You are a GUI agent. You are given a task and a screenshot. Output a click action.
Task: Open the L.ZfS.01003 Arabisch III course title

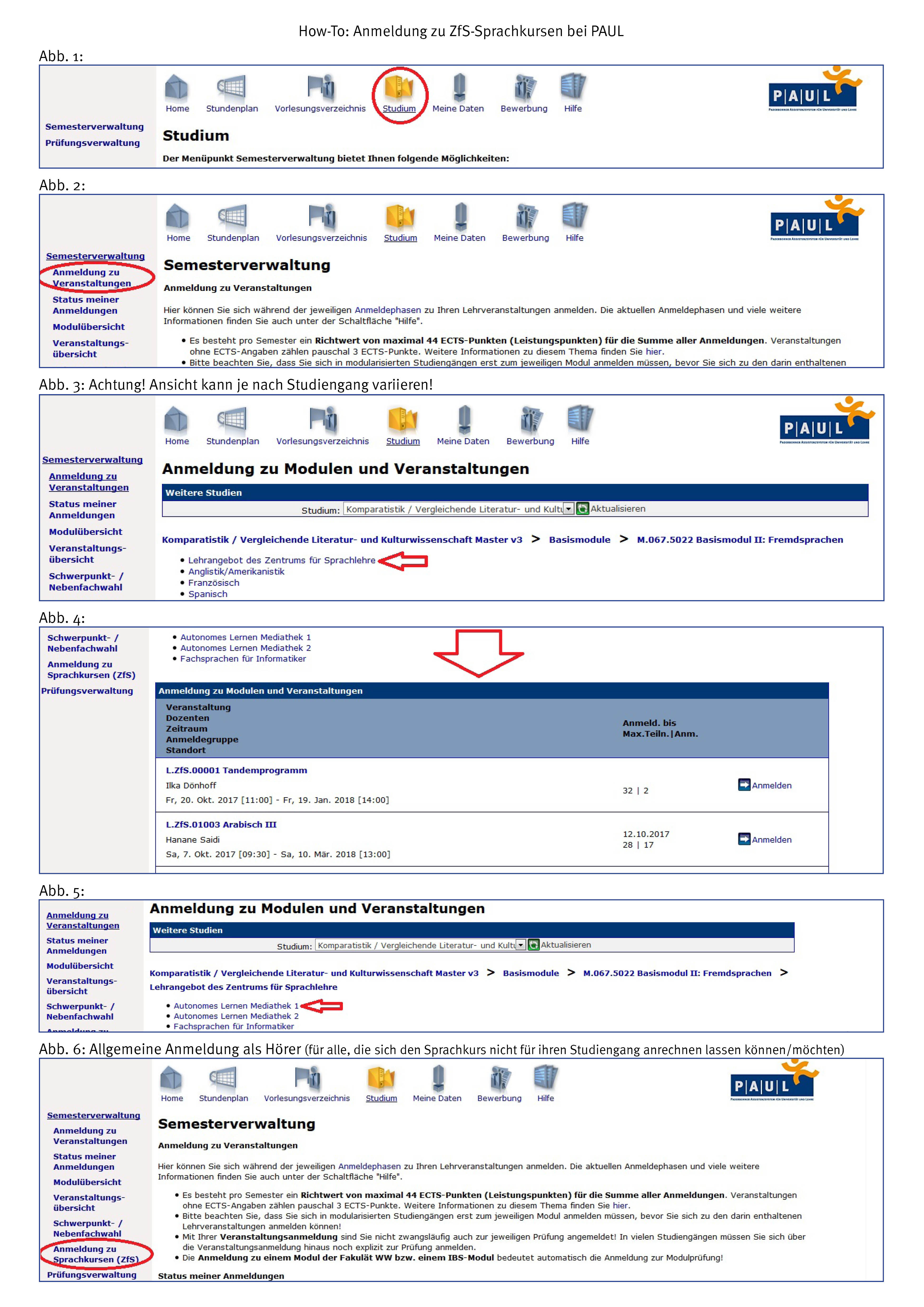(x=221, y=824)
